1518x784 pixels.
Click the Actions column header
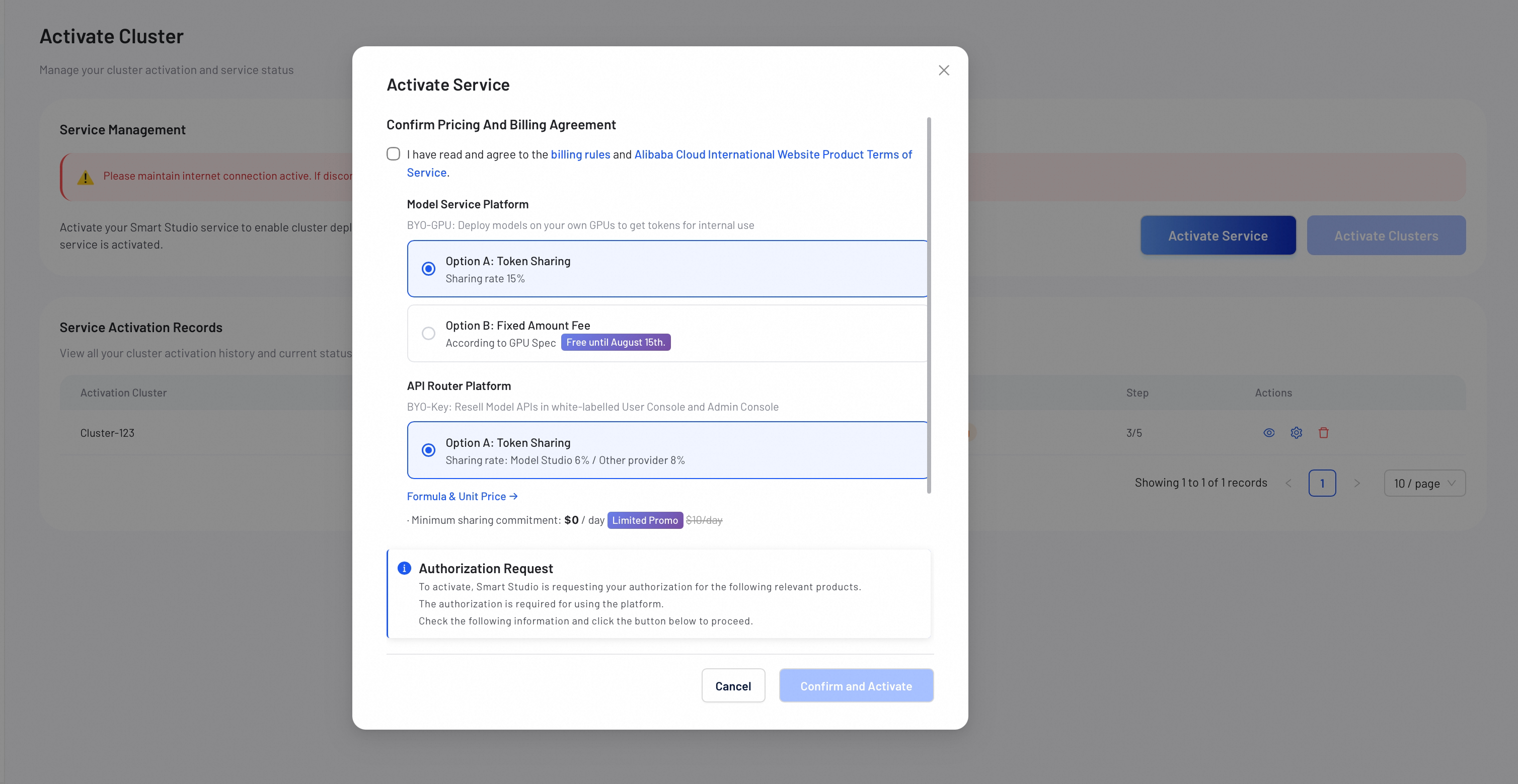pyautogui.click(x=1273, y=393)
